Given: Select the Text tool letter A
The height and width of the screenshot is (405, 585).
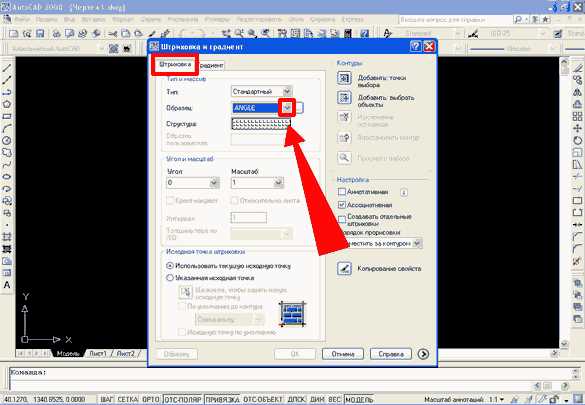Looking at the screenshot, I should pos(7,285).
